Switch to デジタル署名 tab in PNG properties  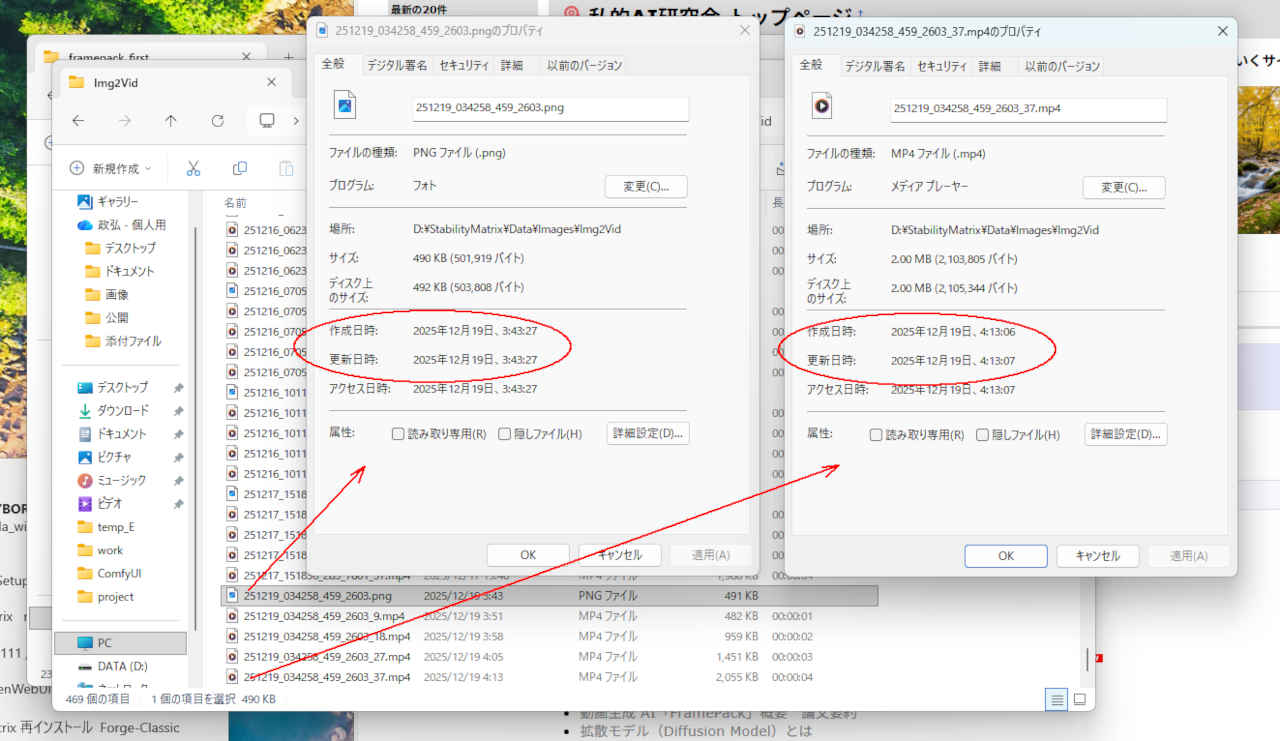[397, 65]
